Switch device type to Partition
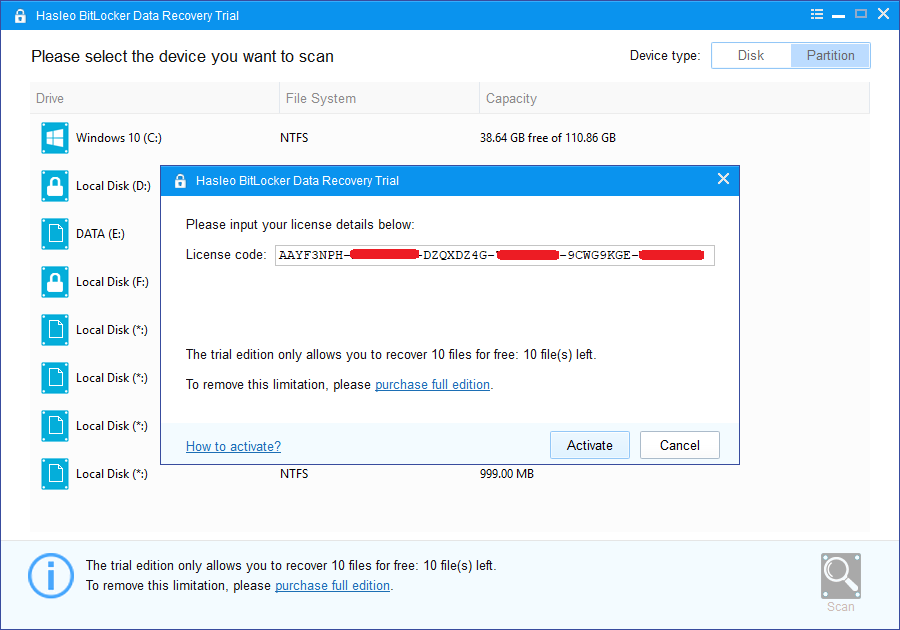 (831, 56)
